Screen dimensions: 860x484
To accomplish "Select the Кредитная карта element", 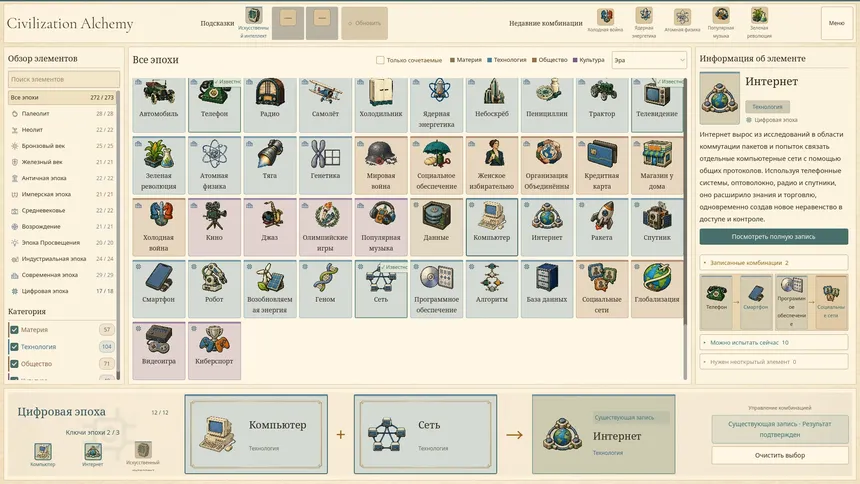I will coord(602,166).
